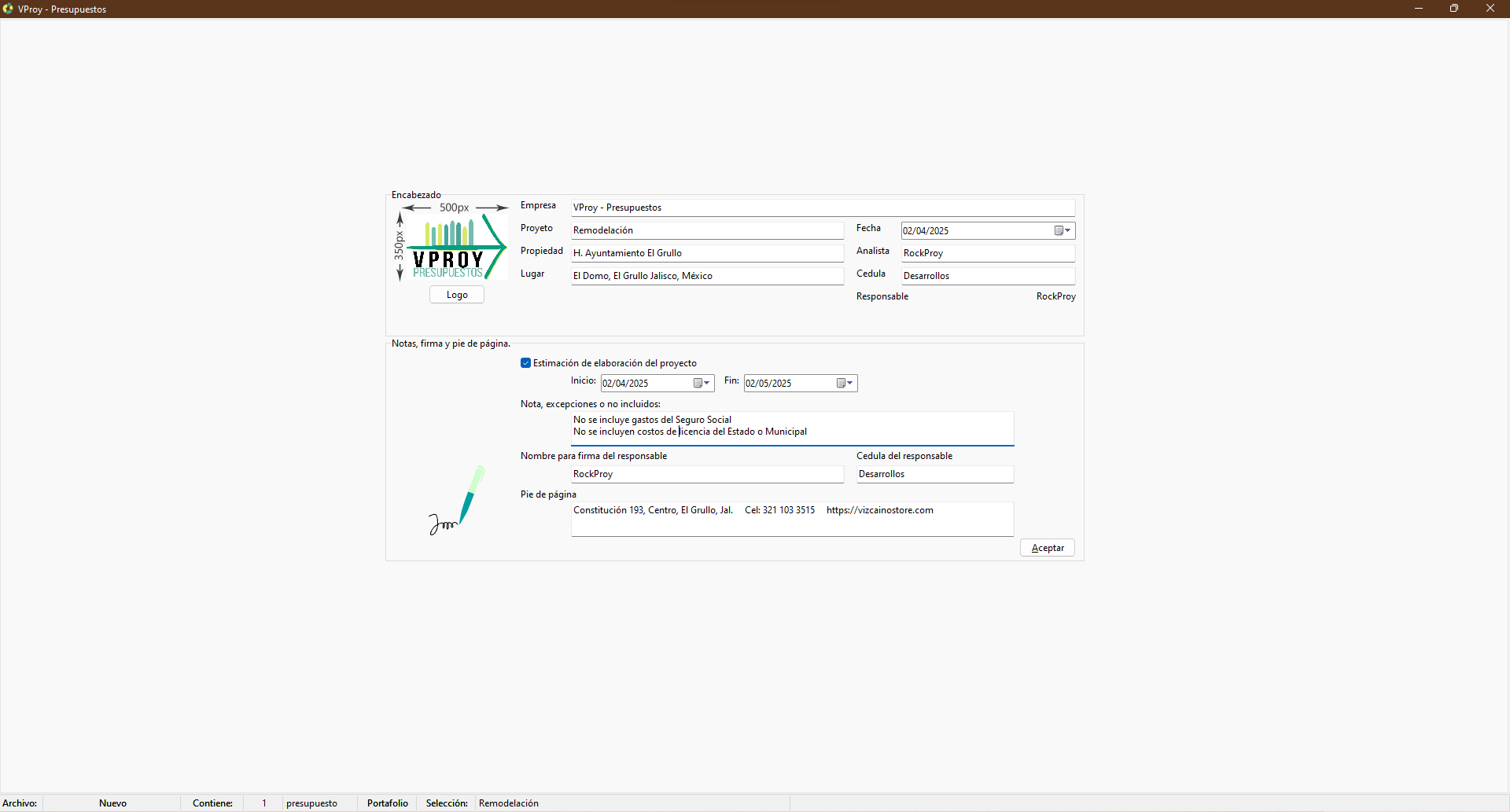
Task: Click the VProy app icon in title bar
Action: point(9,9)
